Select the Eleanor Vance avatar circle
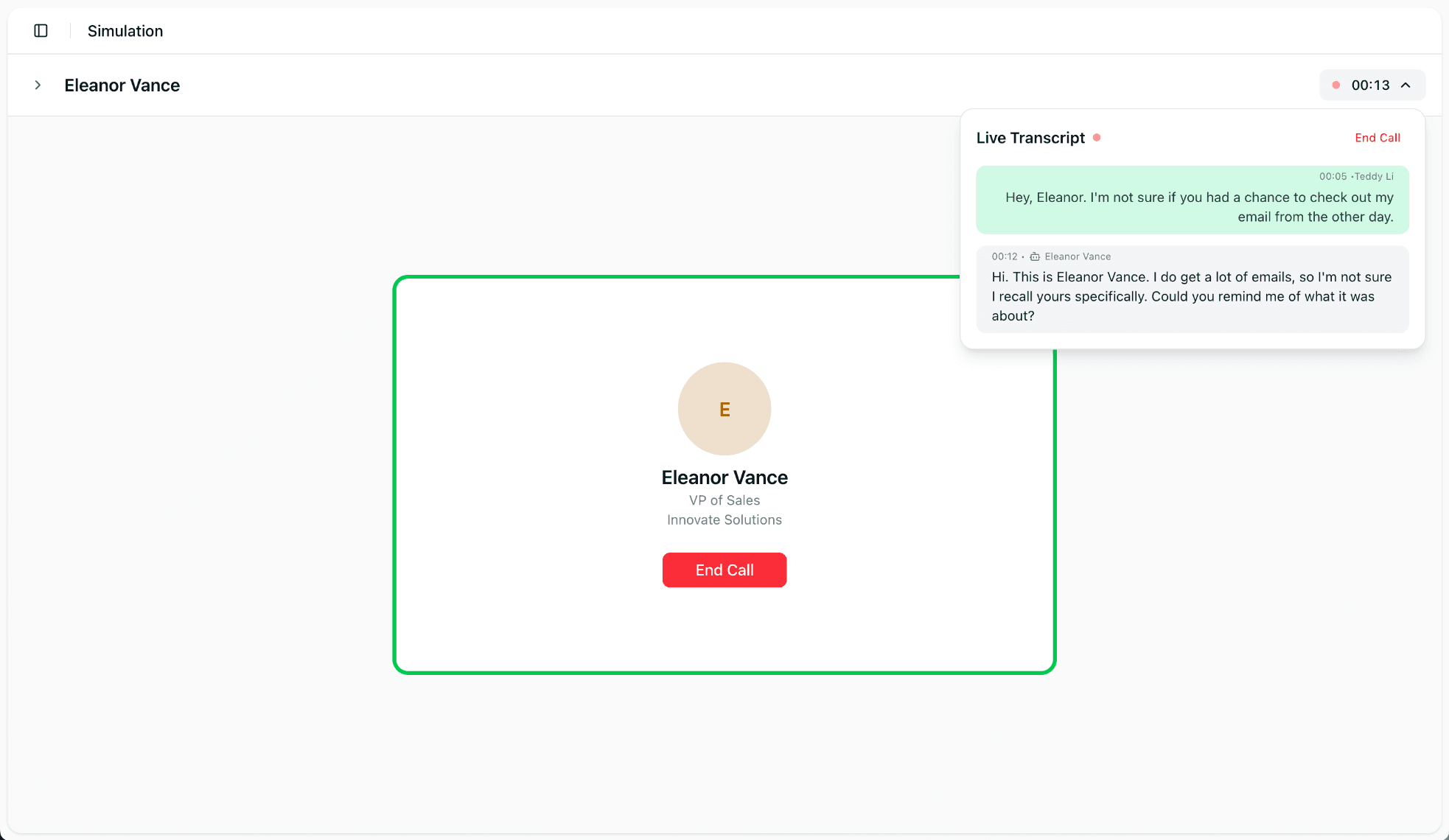The width and height of the screenshot is (1449, 840). [724, 409]
